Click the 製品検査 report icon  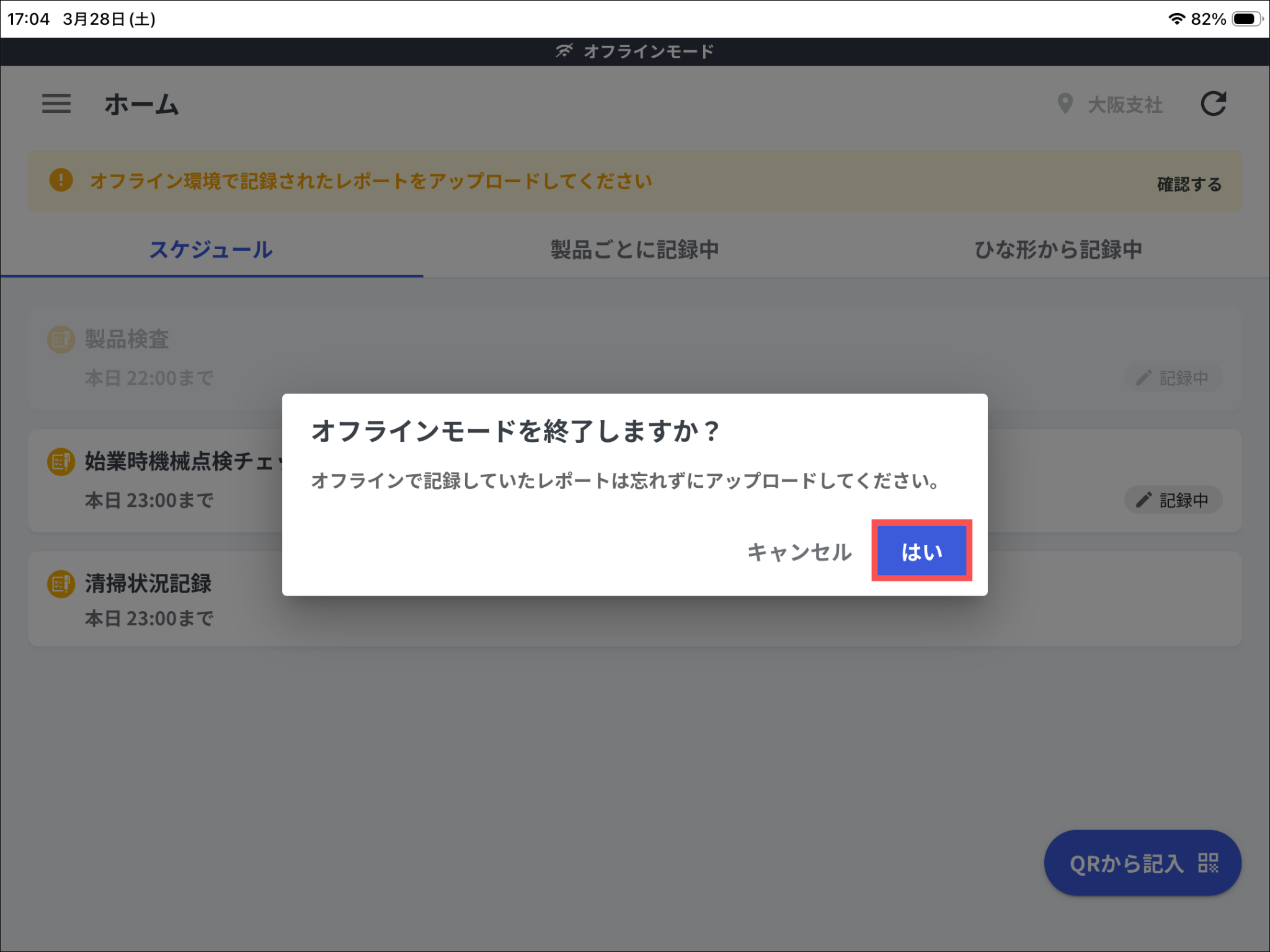tap(61, 340)
